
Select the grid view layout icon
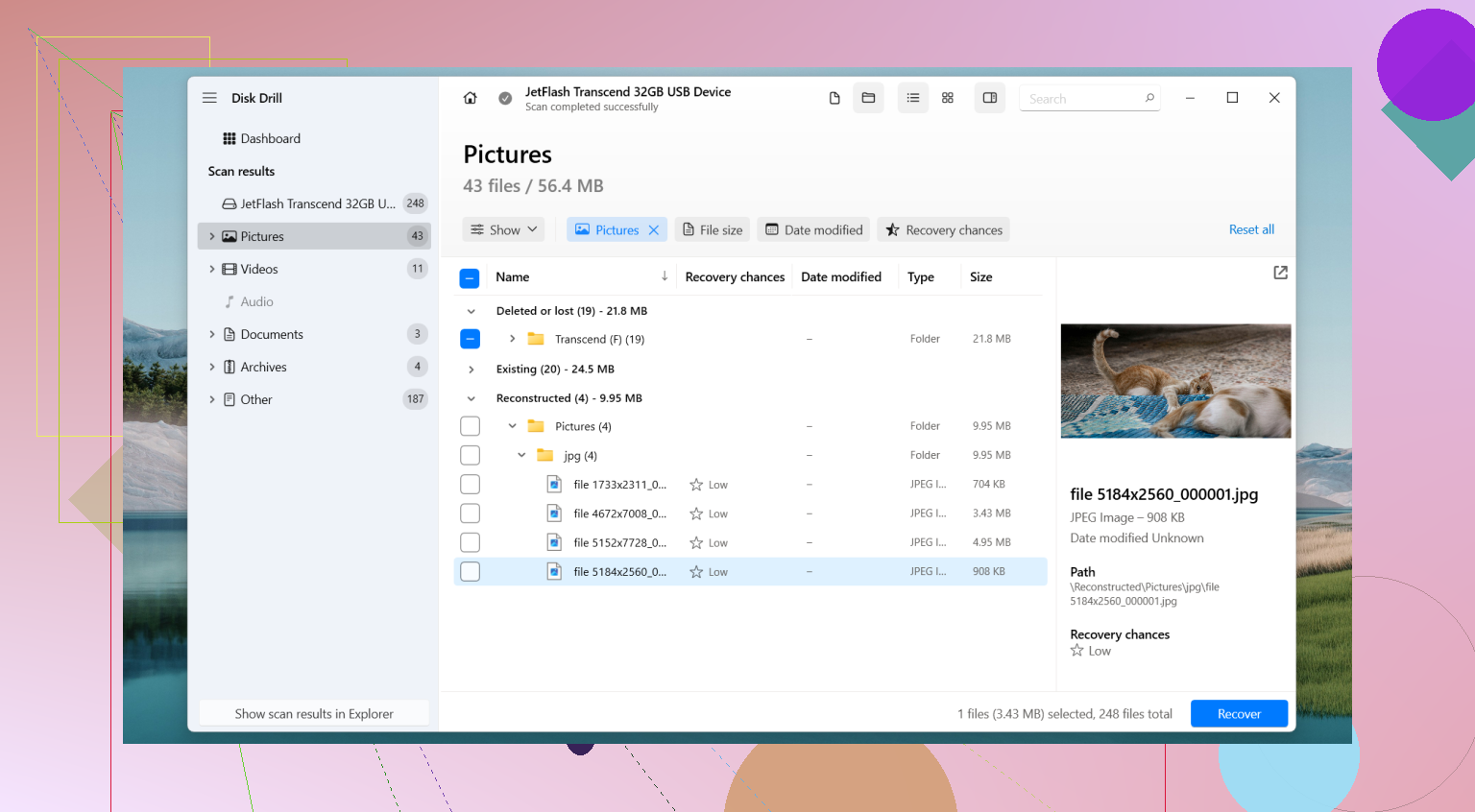tap(948, 98)
